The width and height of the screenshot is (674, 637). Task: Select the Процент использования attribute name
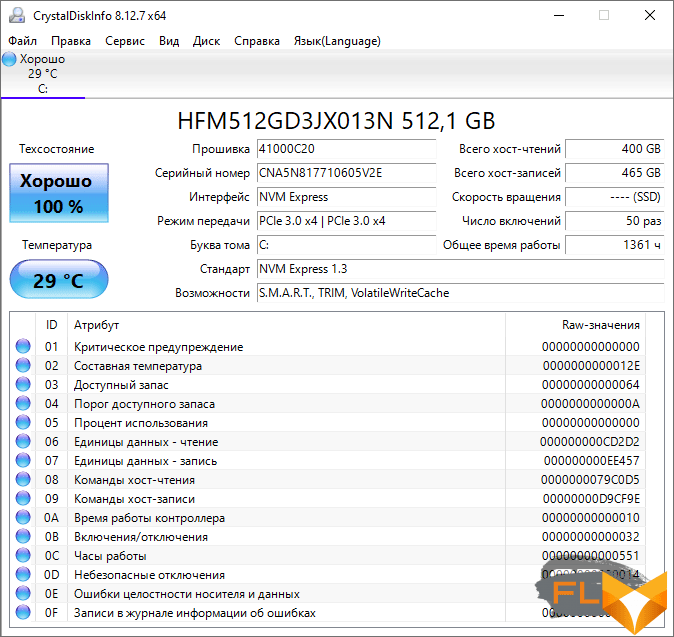coord(141,423)
